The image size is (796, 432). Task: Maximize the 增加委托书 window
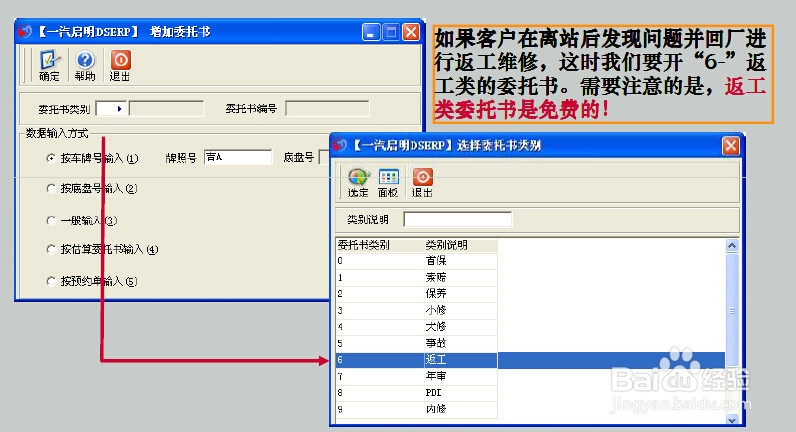(x=391, y=32)
